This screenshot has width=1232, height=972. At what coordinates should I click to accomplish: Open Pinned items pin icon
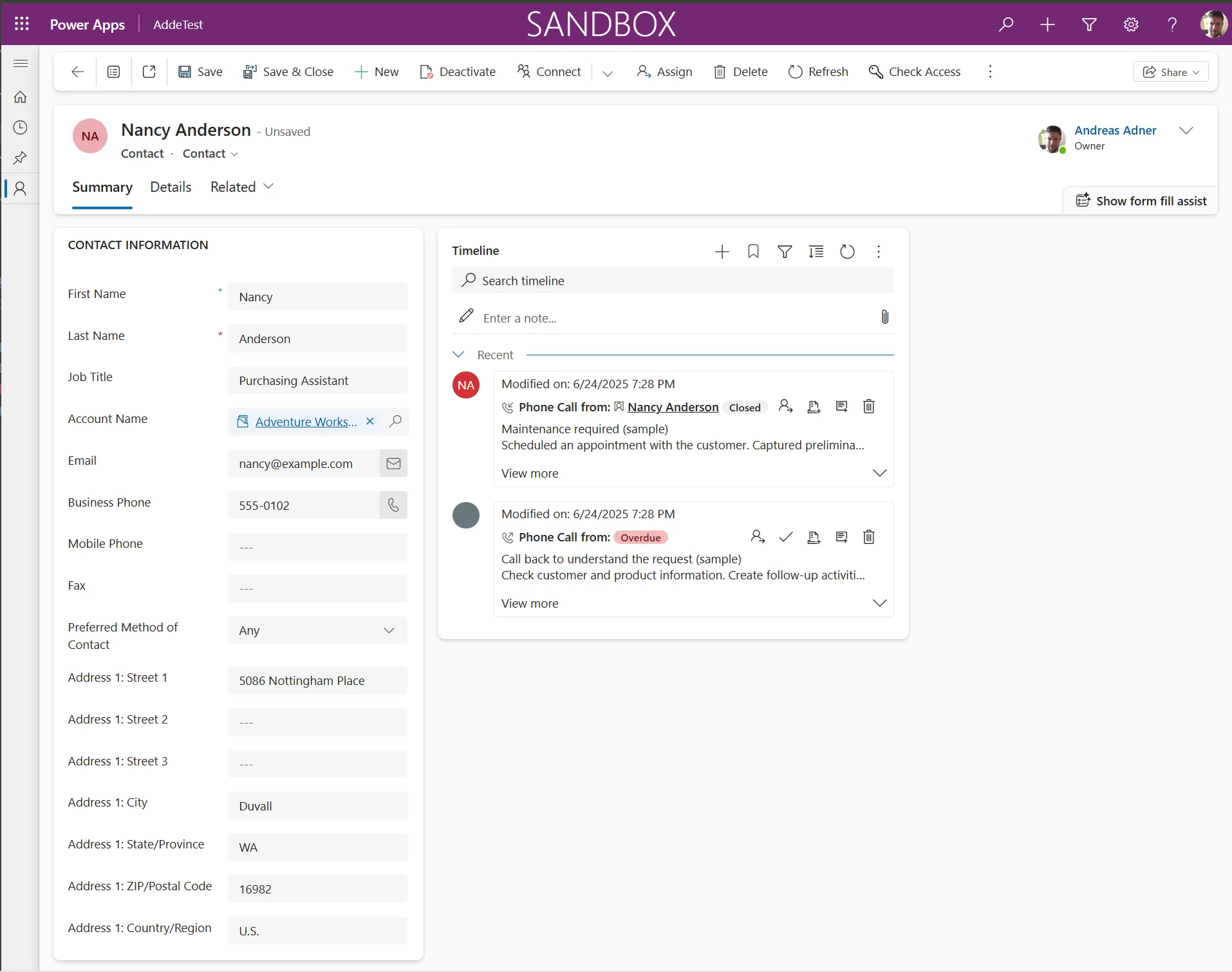(21, 158)
